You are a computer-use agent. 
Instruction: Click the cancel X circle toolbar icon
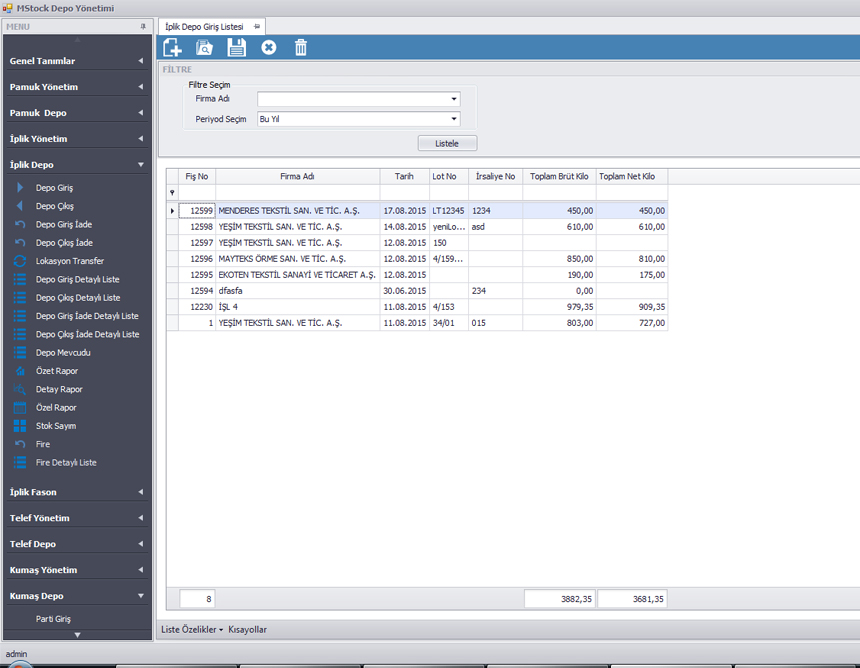269,47
